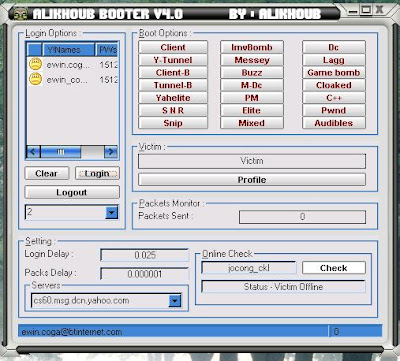Select the Tunnel-B boot option
Image resolution: width=400 pixels, height=361 pixels.
point(173,85)
